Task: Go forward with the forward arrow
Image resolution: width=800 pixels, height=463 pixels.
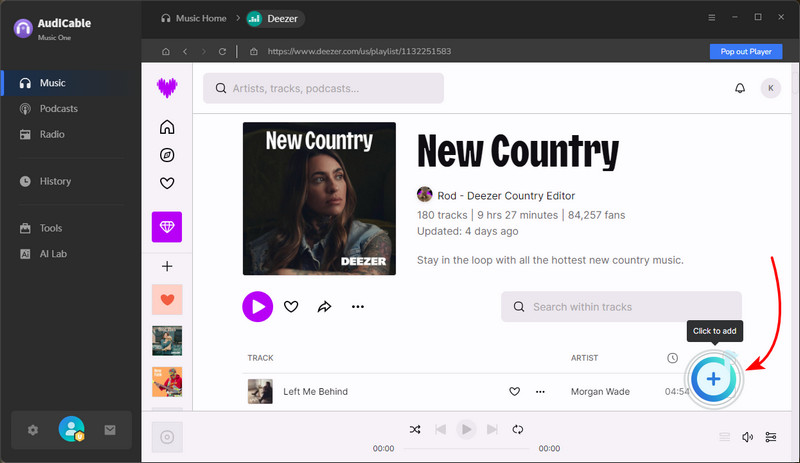Action: coord(204,52)
